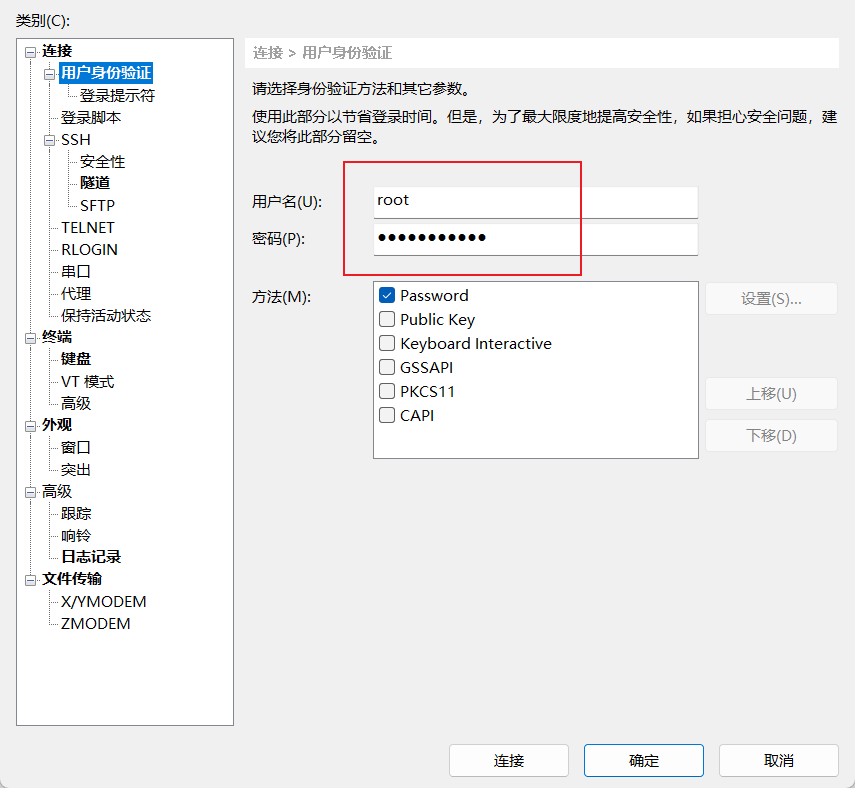
Task: Collapse the SSH tree node
Action: coord(50,141)
